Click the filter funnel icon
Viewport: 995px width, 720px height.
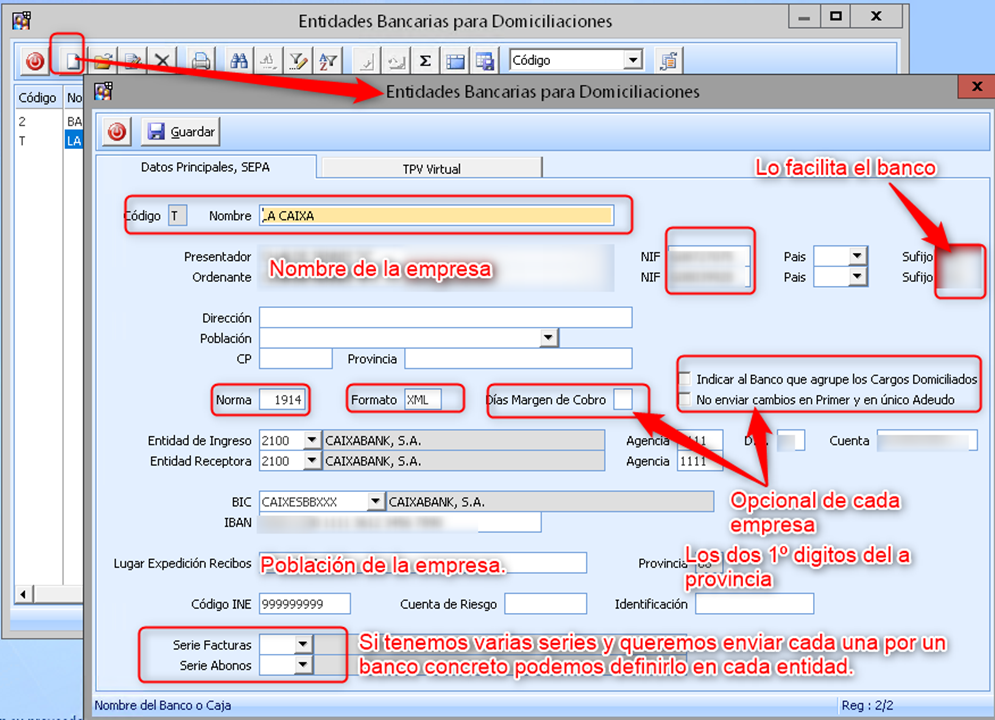pos(298,61)
